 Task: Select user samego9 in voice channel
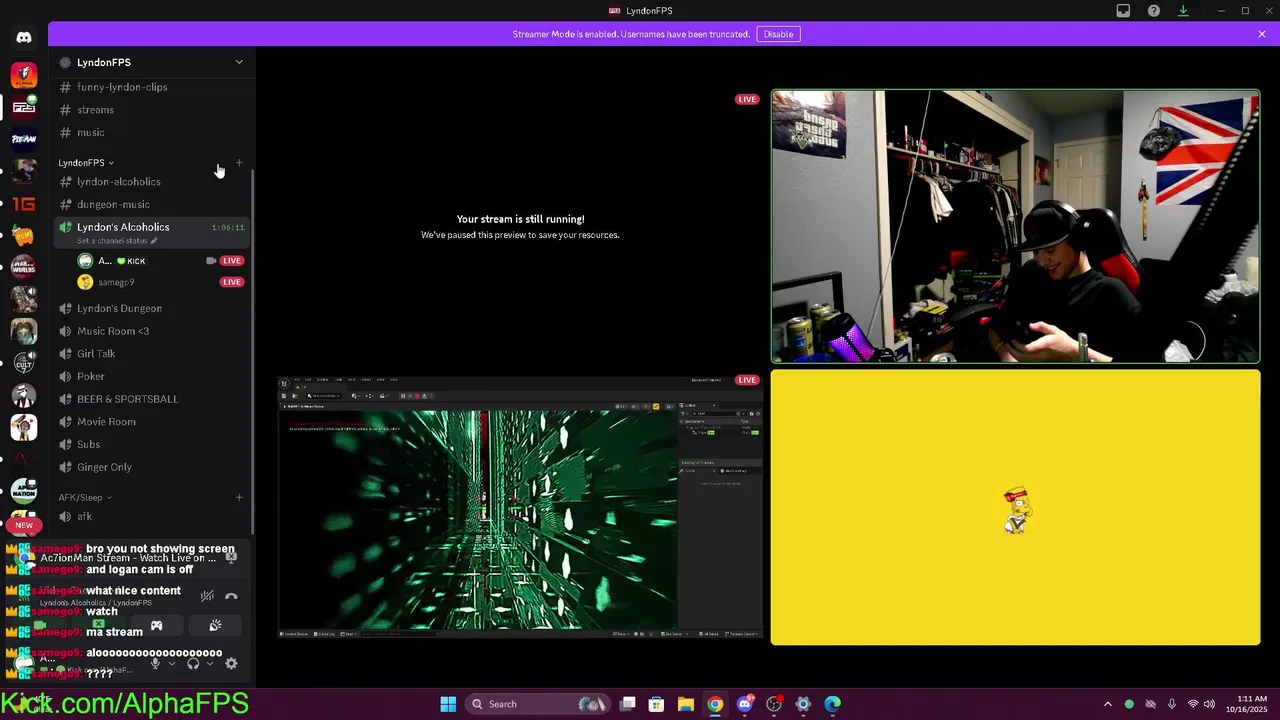coord(160,282)
